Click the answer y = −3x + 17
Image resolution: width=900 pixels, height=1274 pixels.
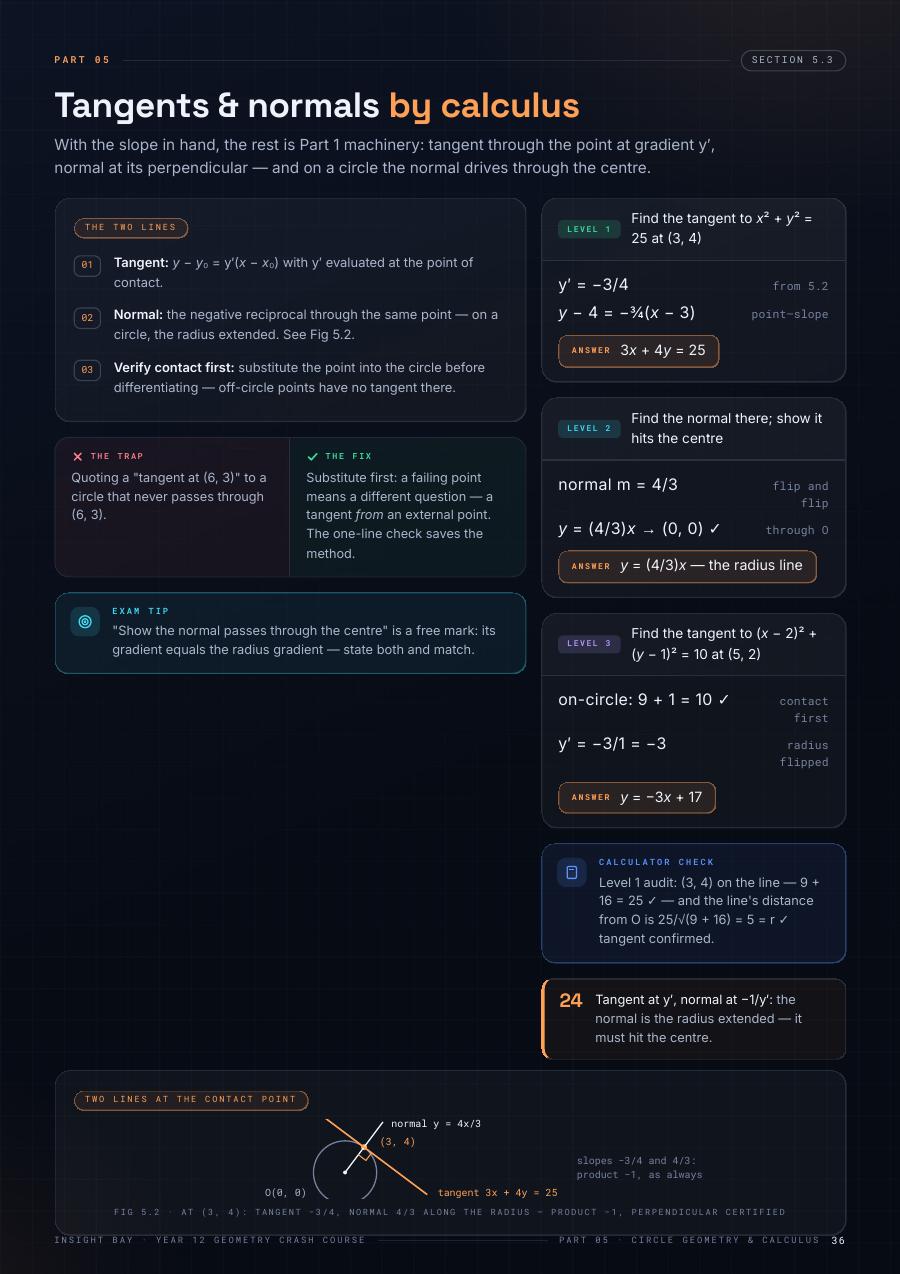637,797
